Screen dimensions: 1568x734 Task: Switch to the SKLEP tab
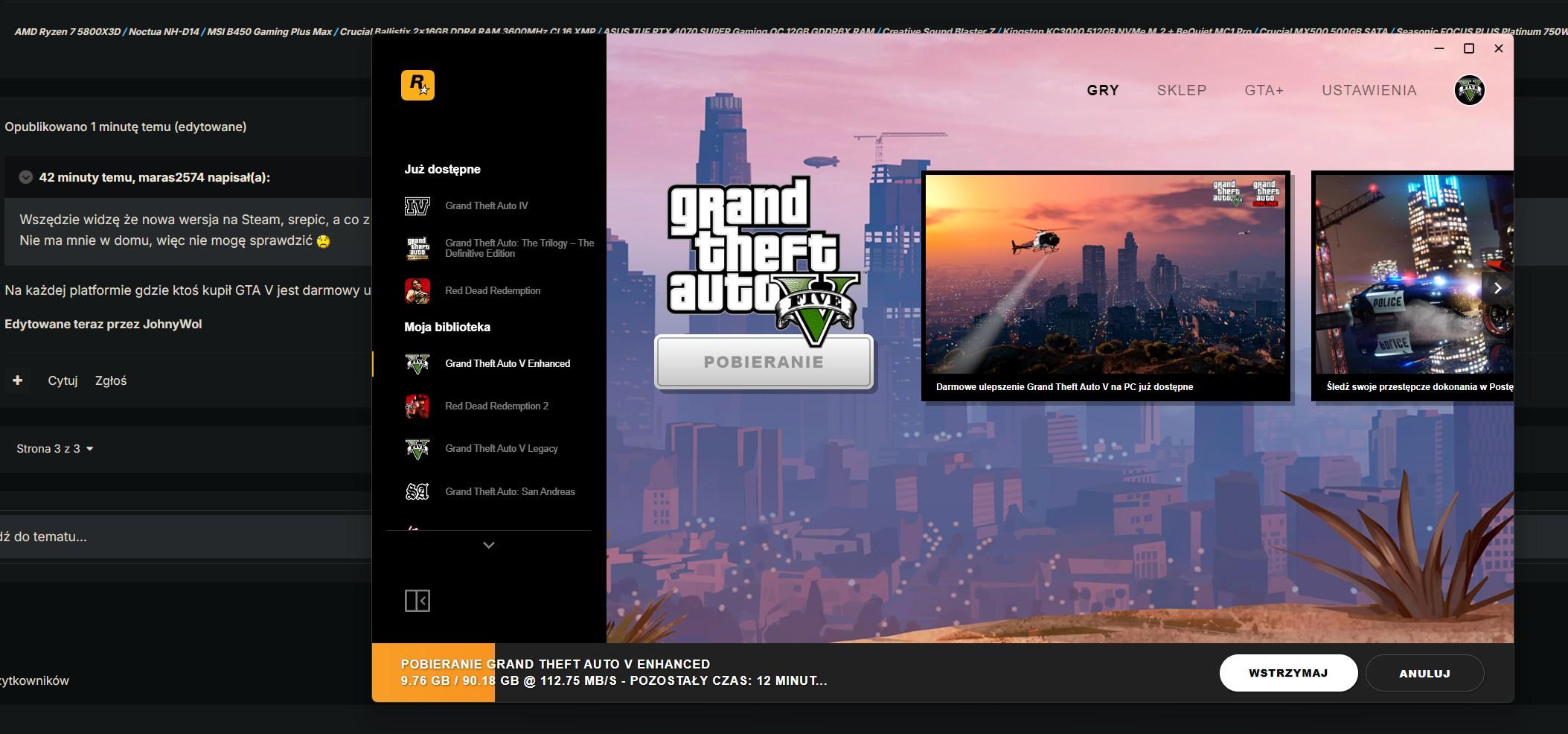tap(1182, 90)
